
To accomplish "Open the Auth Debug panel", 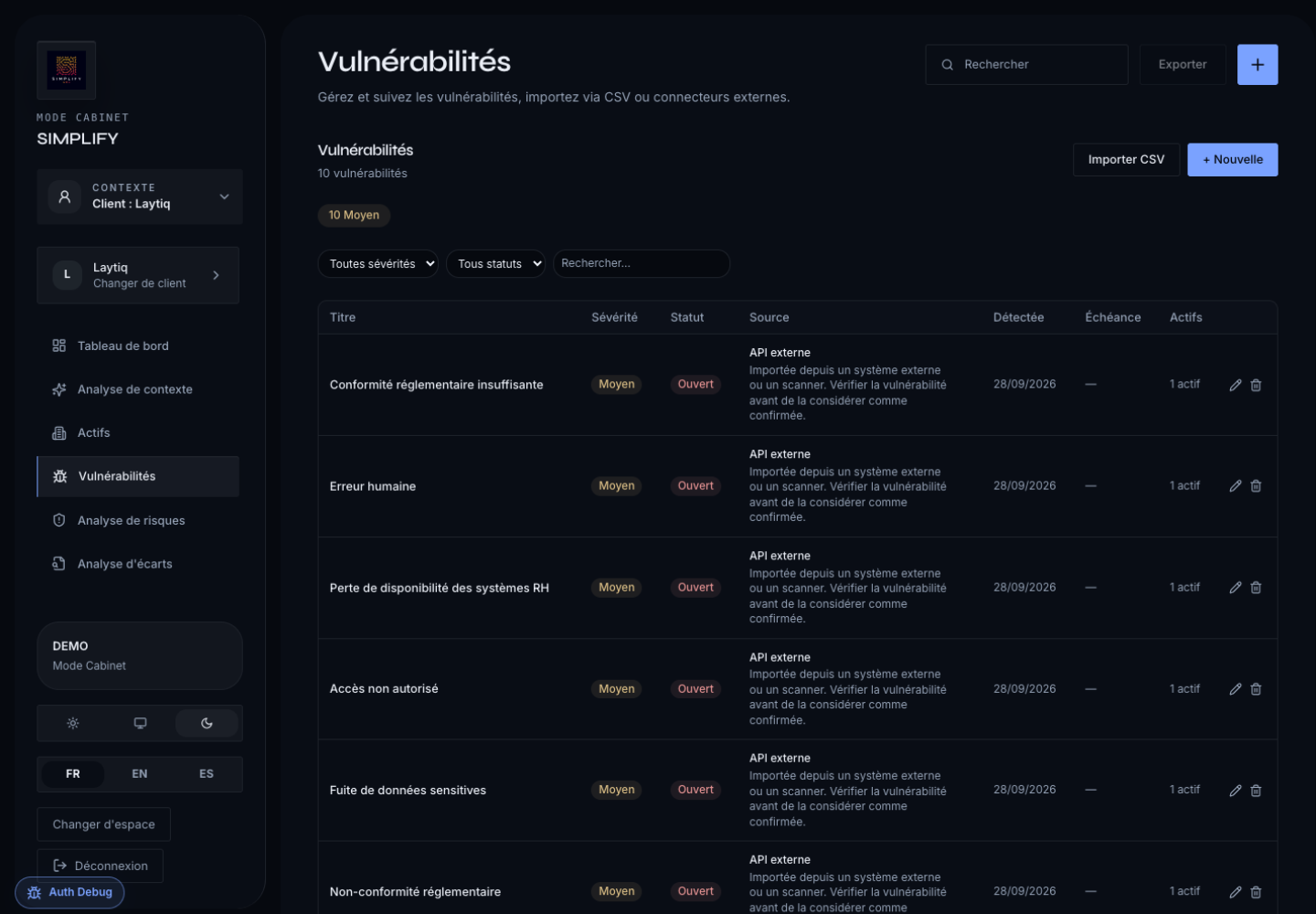I will coord(70,892).
